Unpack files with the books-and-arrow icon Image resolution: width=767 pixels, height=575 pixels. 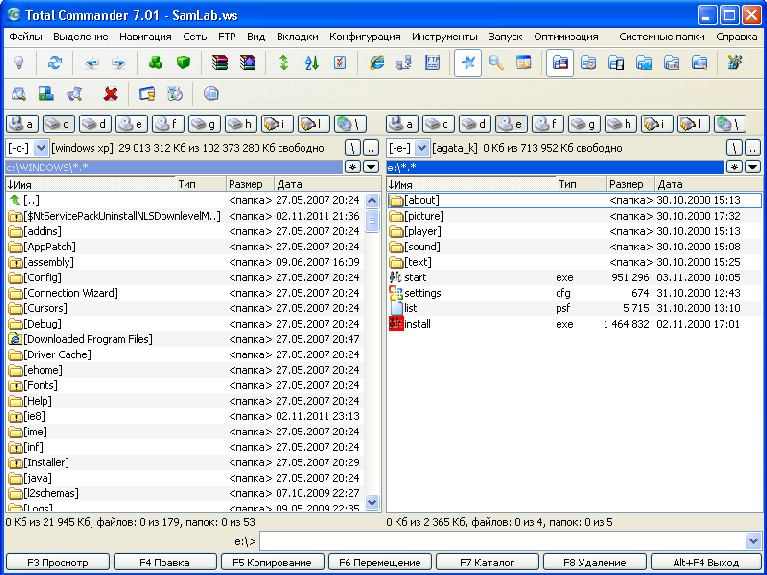248,63
